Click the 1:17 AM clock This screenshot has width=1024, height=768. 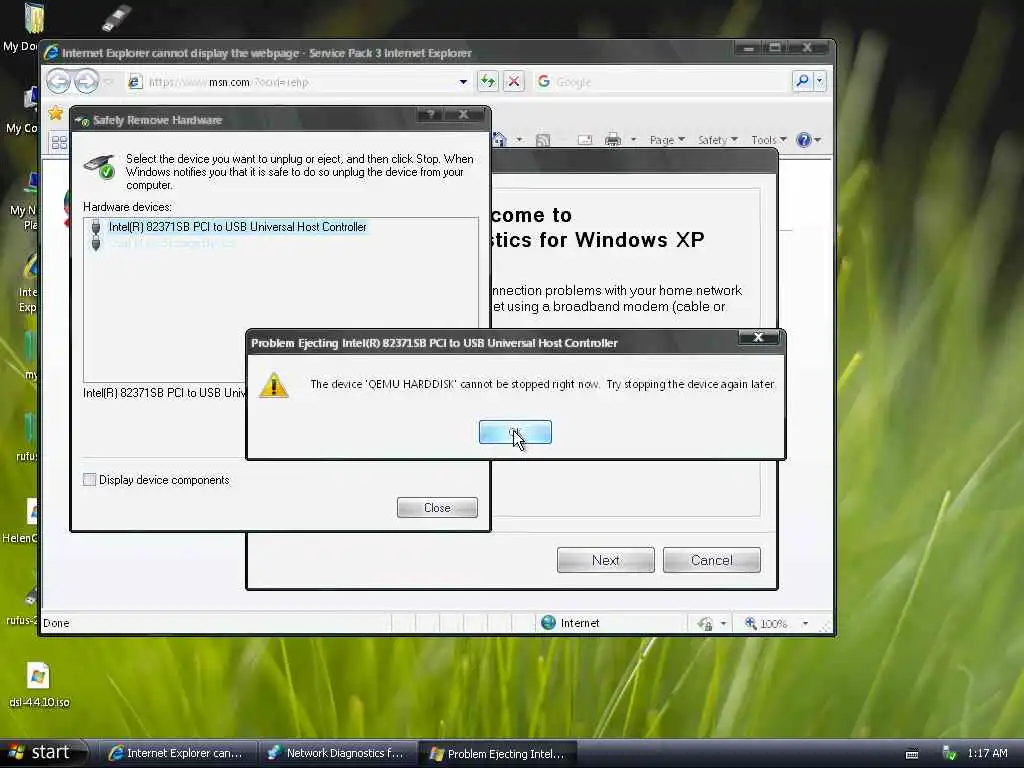(x=987, y=754)
